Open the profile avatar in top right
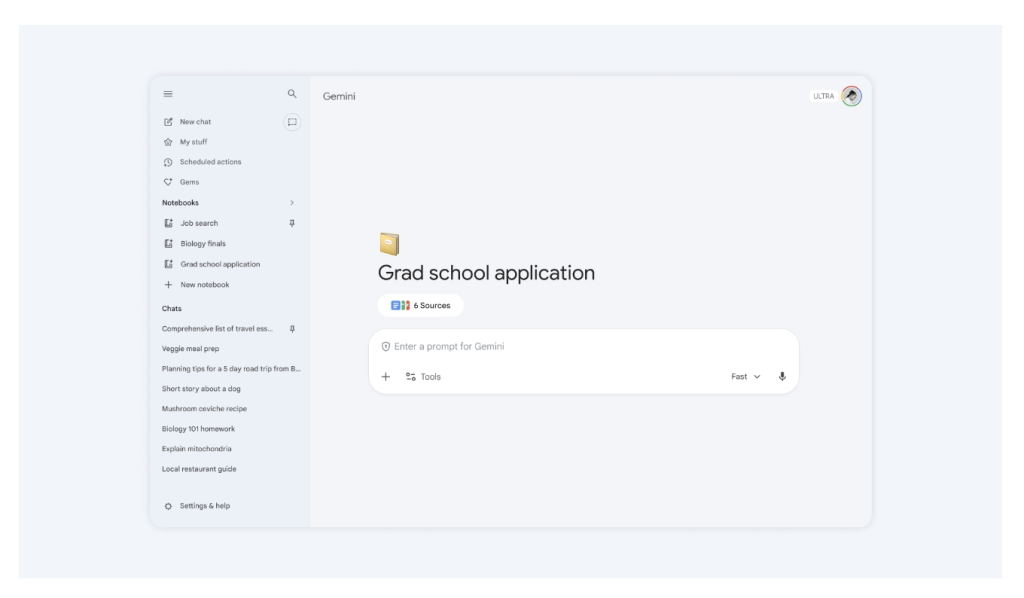The width and height of the screenshot is (1024, 598). (851, 96)
